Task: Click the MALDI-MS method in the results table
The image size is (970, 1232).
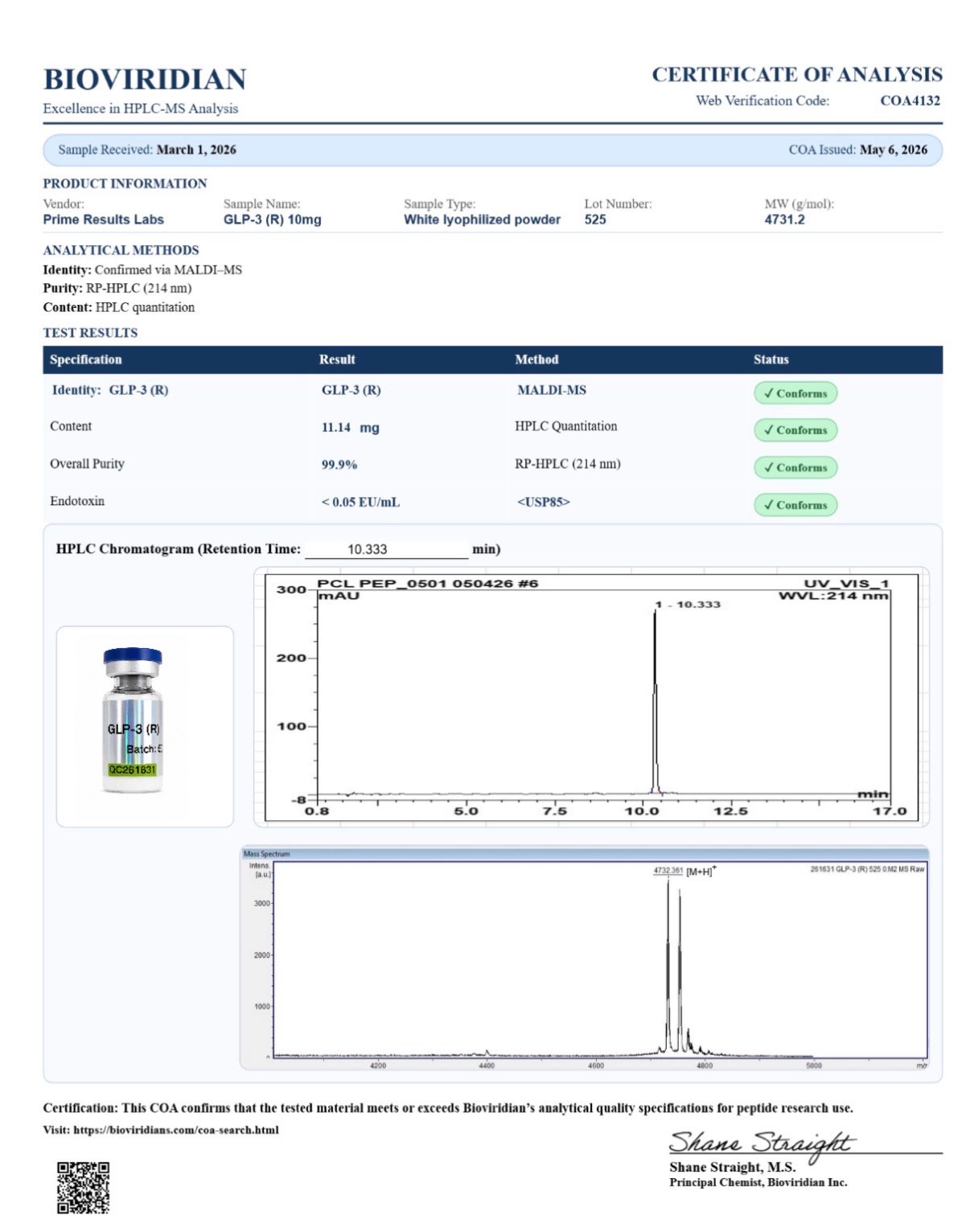Action: (552, 390)
